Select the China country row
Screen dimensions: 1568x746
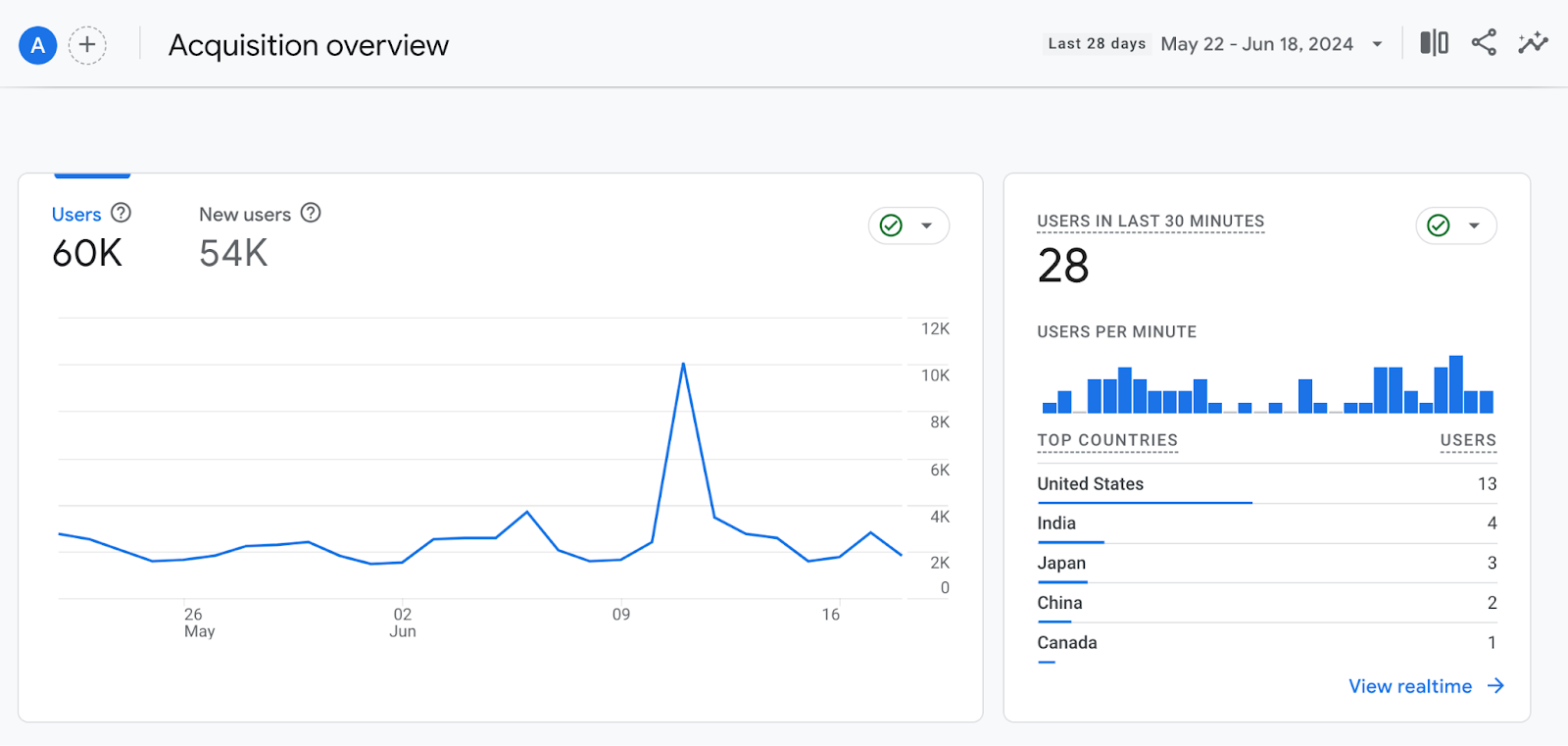point(1267,603)
